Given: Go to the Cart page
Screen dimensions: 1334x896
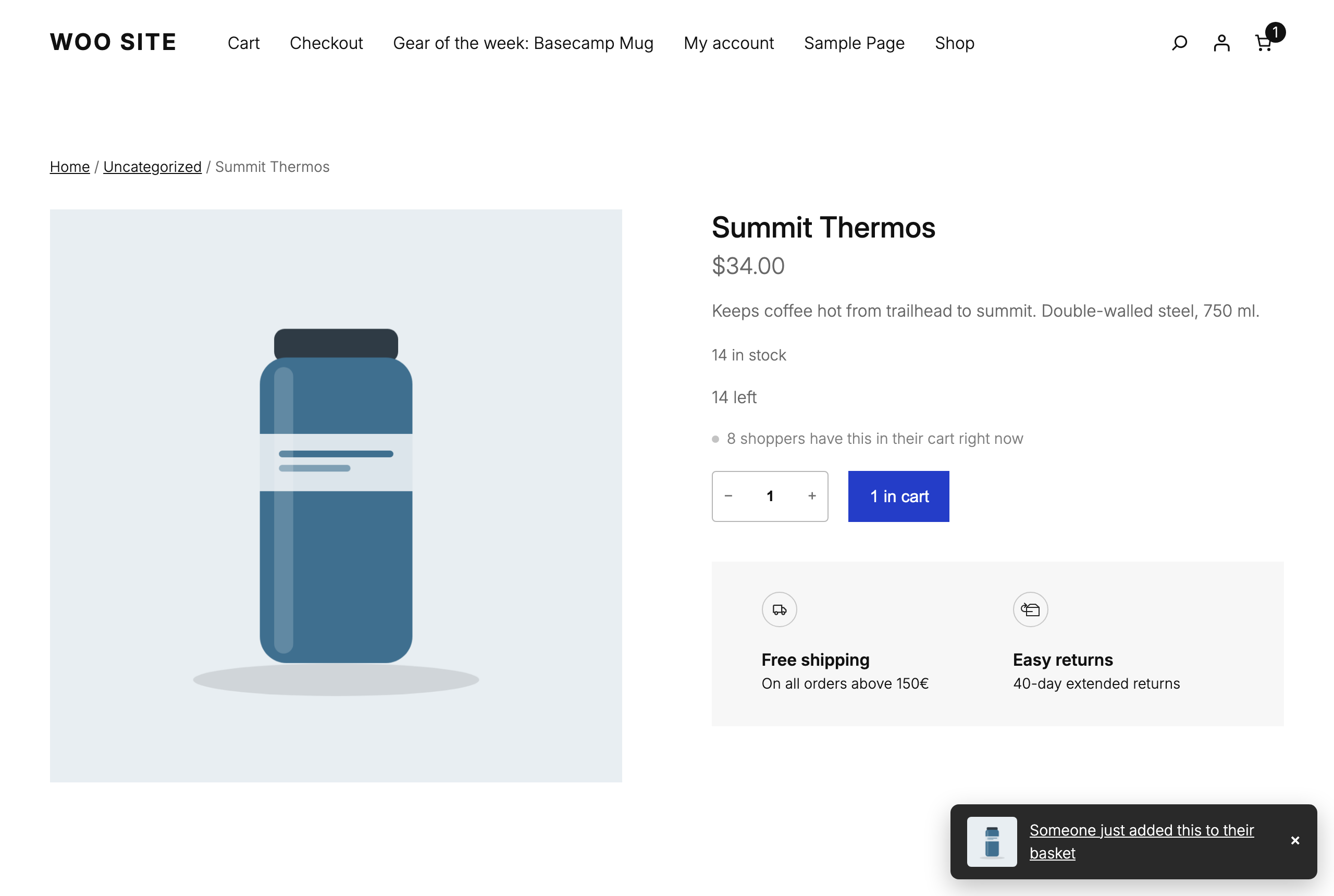Looking at the screenshot, I should pos(243,43).
